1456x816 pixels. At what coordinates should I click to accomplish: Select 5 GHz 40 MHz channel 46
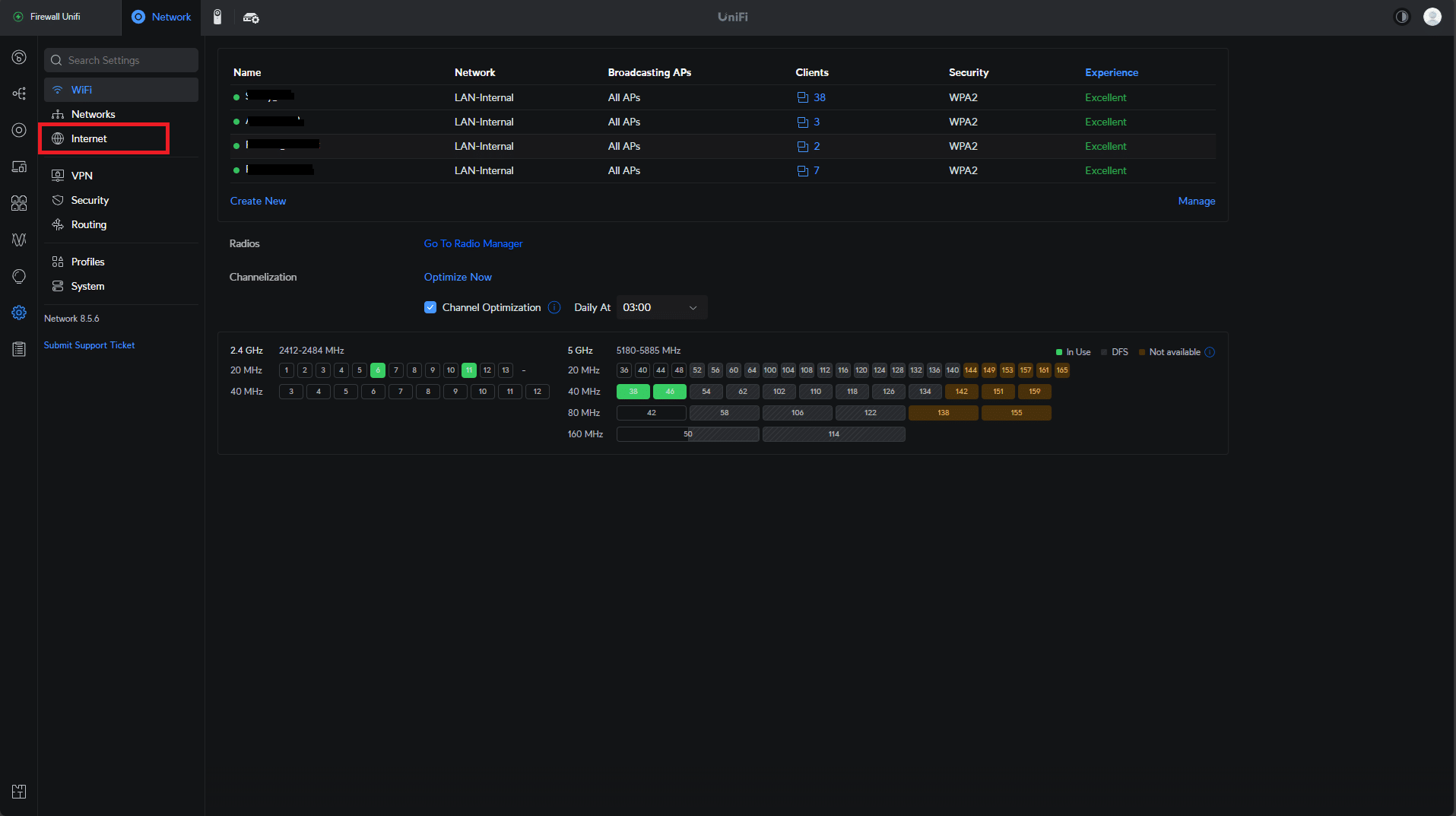pyautogui.click(x=670, y=392)
